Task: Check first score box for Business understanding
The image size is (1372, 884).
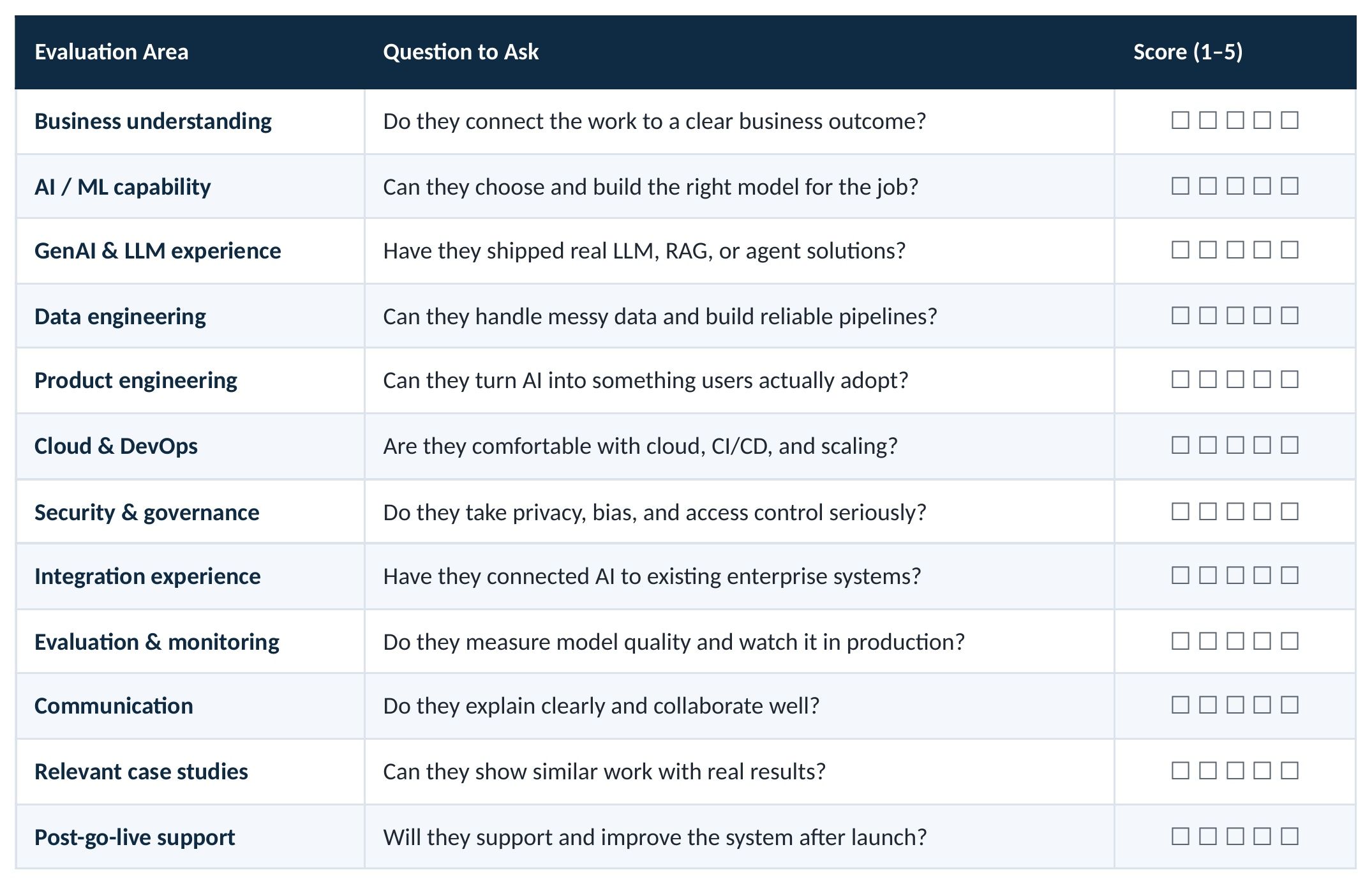Action: point(1181,120)
